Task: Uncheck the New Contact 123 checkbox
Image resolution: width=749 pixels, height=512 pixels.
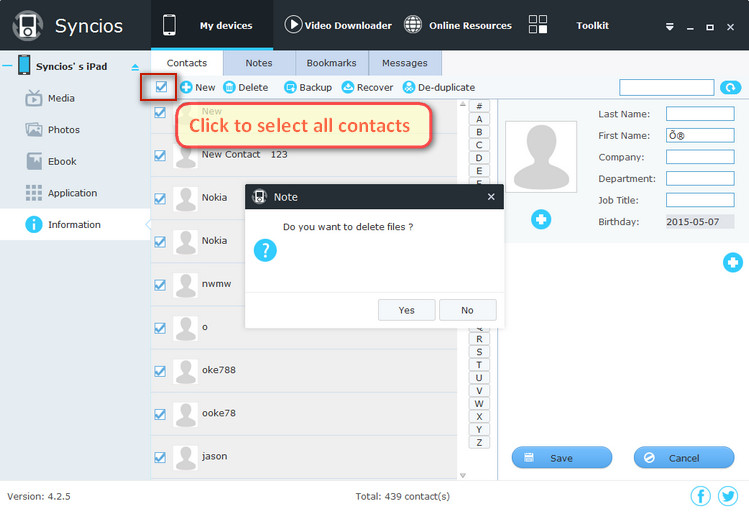Action: tap(160, 156)
